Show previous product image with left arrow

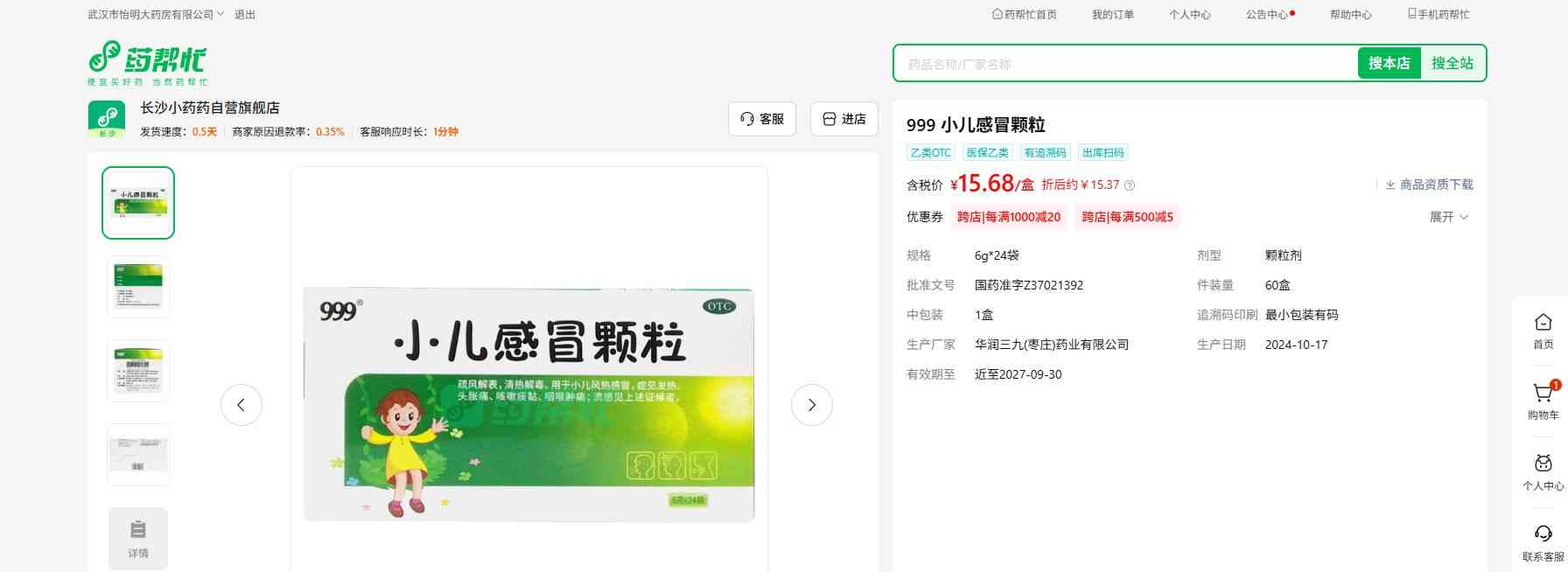[241, 405]
